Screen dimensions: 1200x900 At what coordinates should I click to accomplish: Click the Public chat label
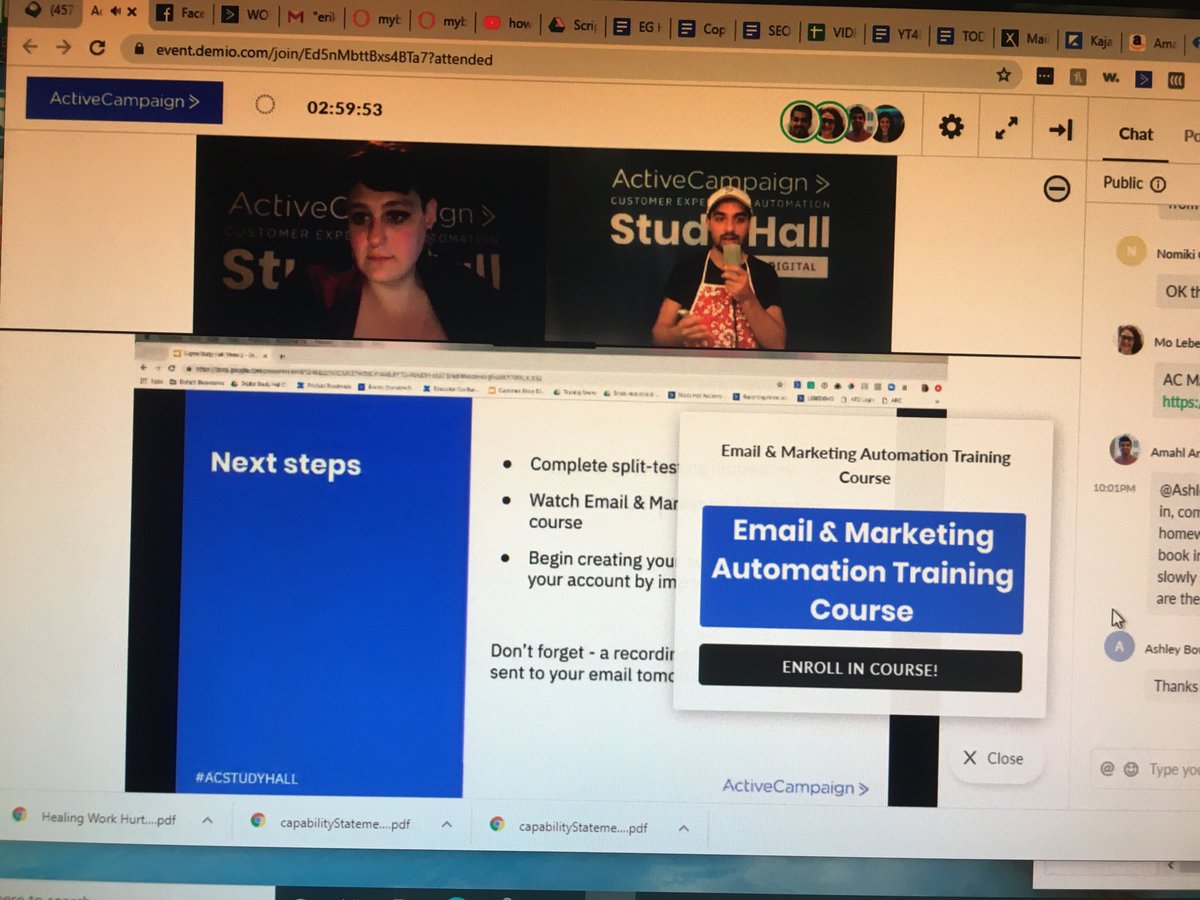pos(1122,183)
